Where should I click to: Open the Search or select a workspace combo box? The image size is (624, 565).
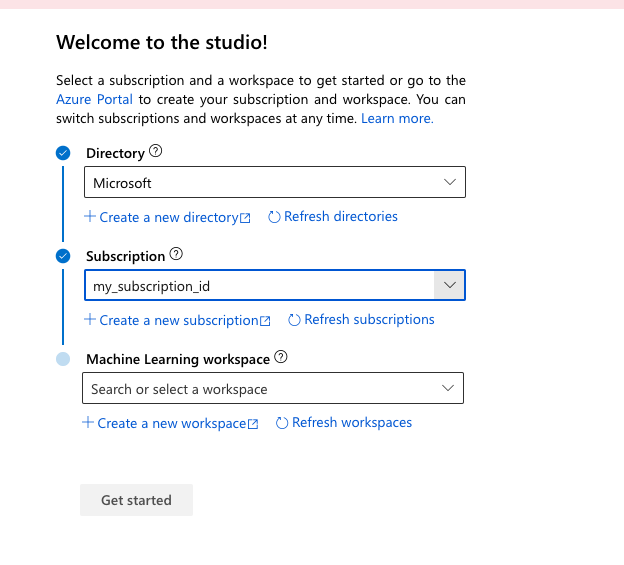click(x=273, y=388)
